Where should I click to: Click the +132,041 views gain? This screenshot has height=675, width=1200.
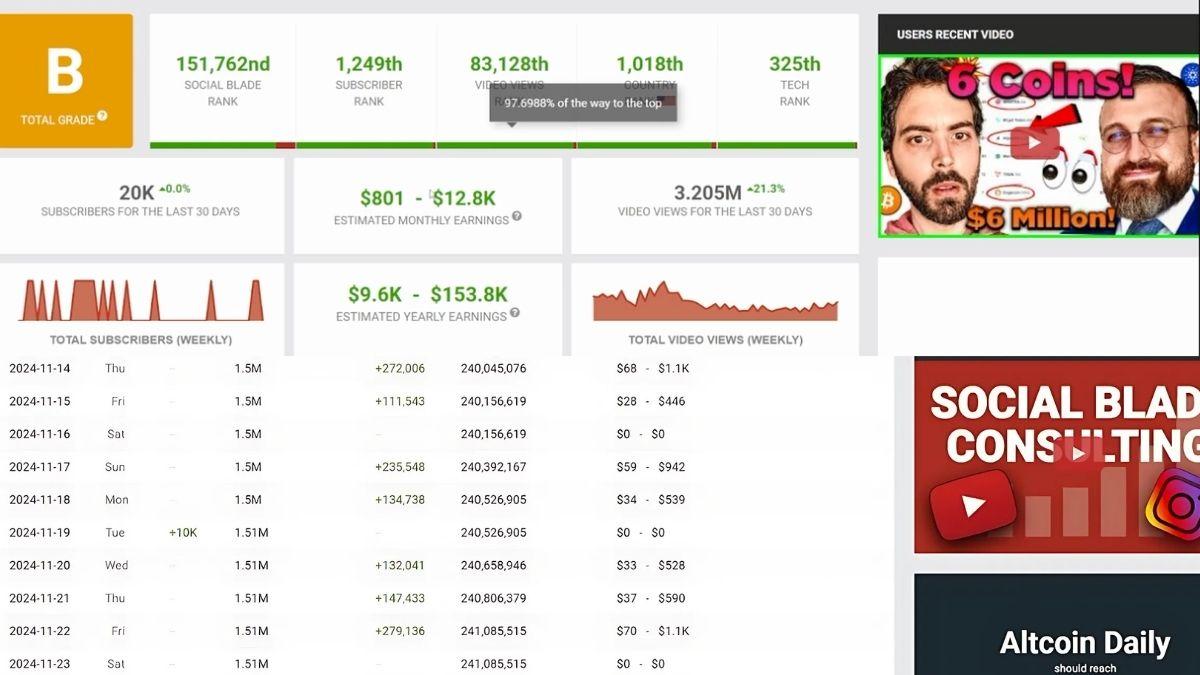400,565
